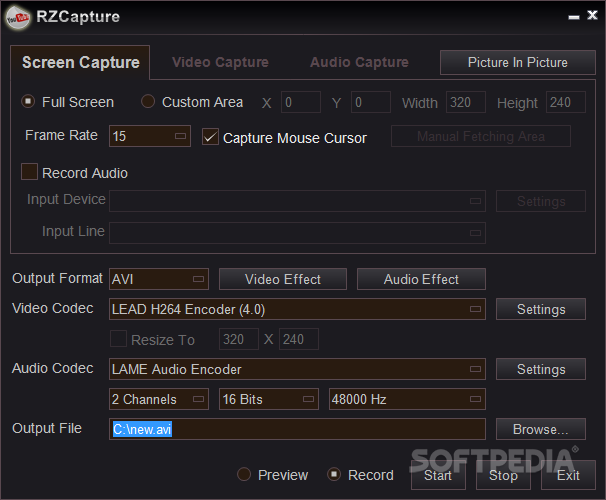The image size is (606, 500).
Task: Click the Output File path field
Action: 297,429
